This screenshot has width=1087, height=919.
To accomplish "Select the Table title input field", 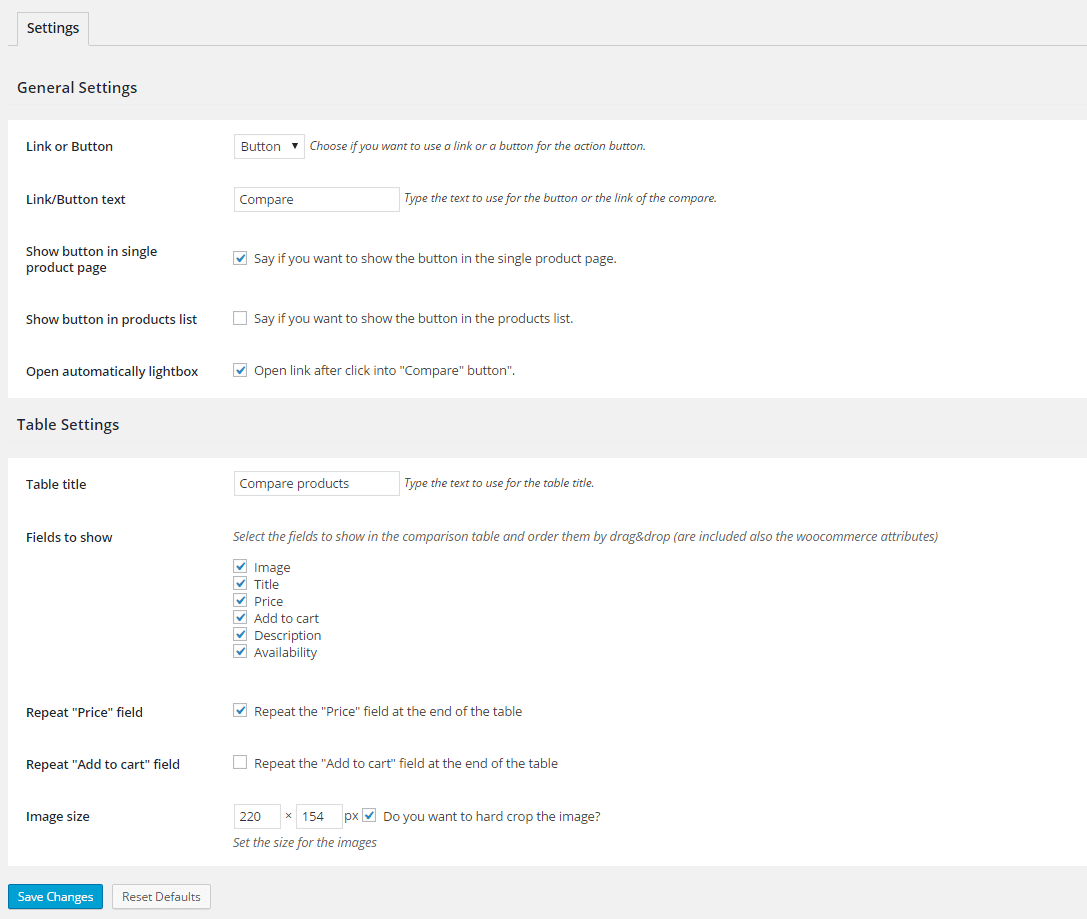I will click(x=316, y=483).
